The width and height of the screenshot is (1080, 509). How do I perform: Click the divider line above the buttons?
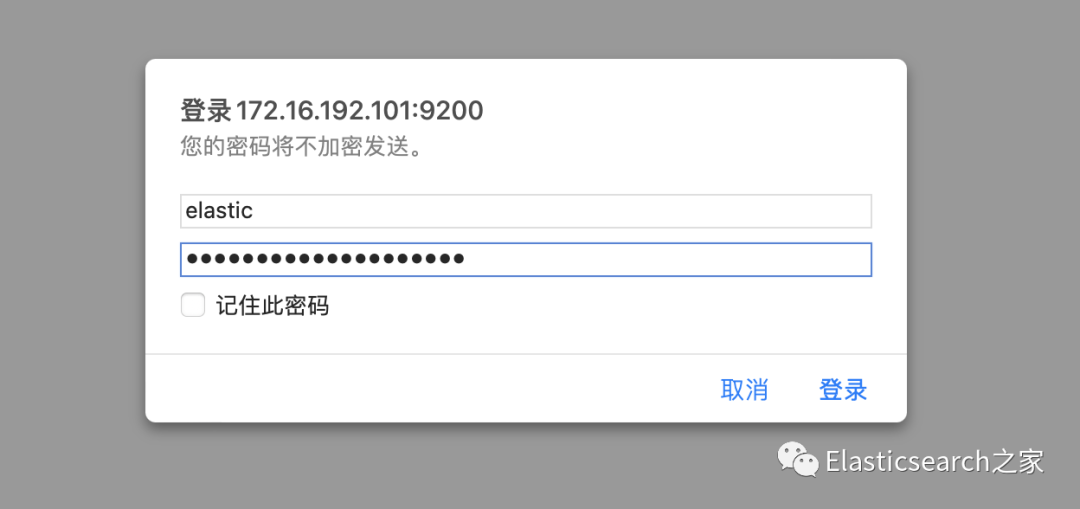click(526, 354)
